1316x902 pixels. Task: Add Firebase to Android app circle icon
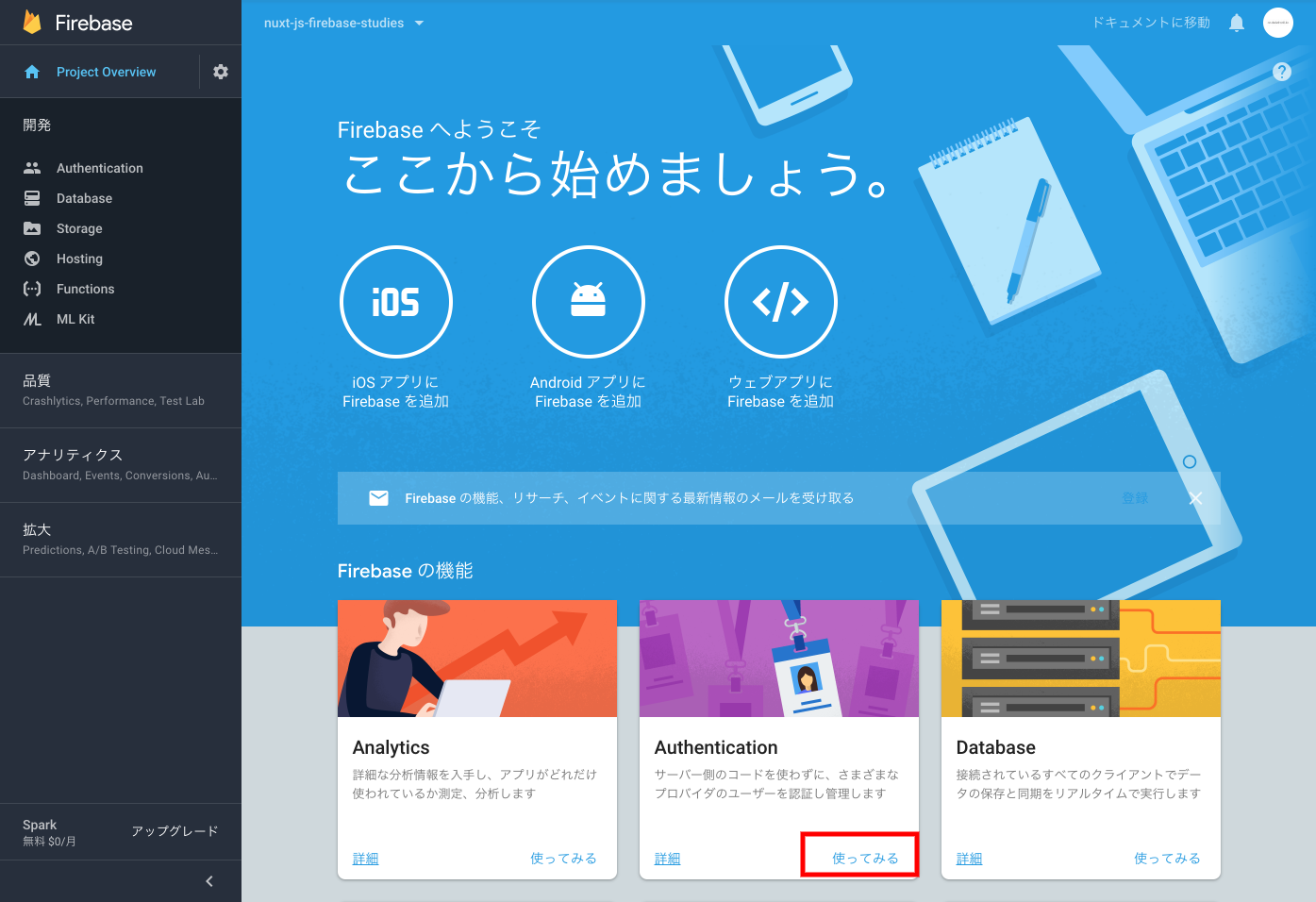point(589,302)
